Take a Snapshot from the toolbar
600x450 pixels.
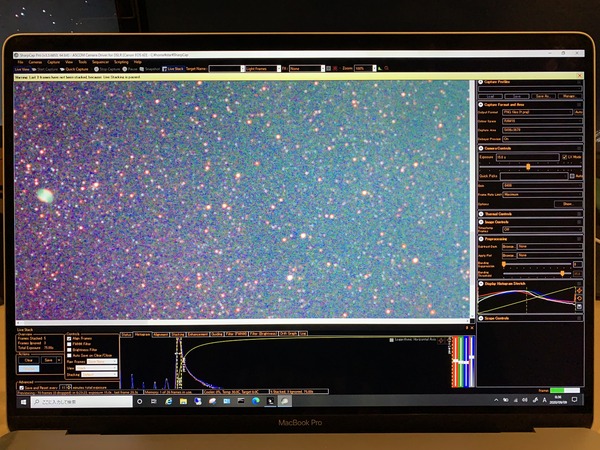pyautogui.click(x=150, y=69)
